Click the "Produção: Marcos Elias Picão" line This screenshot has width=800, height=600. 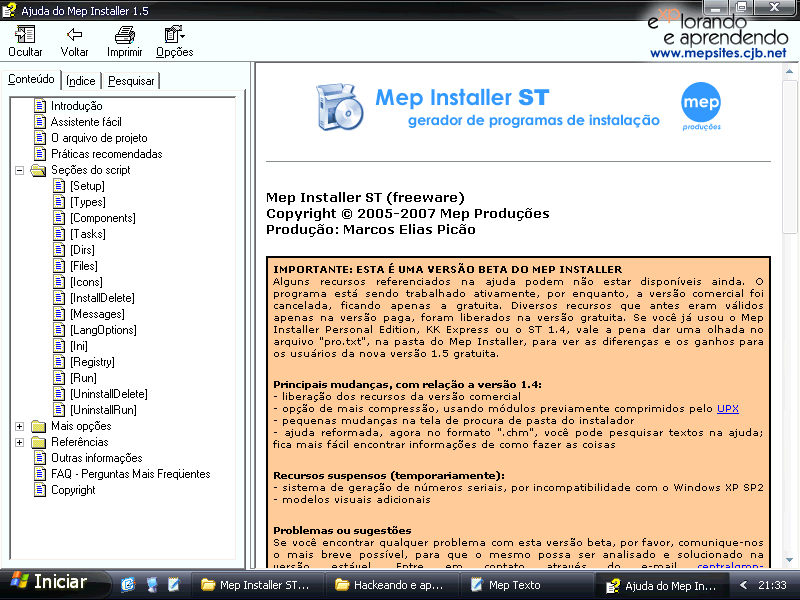click(371, 230)
